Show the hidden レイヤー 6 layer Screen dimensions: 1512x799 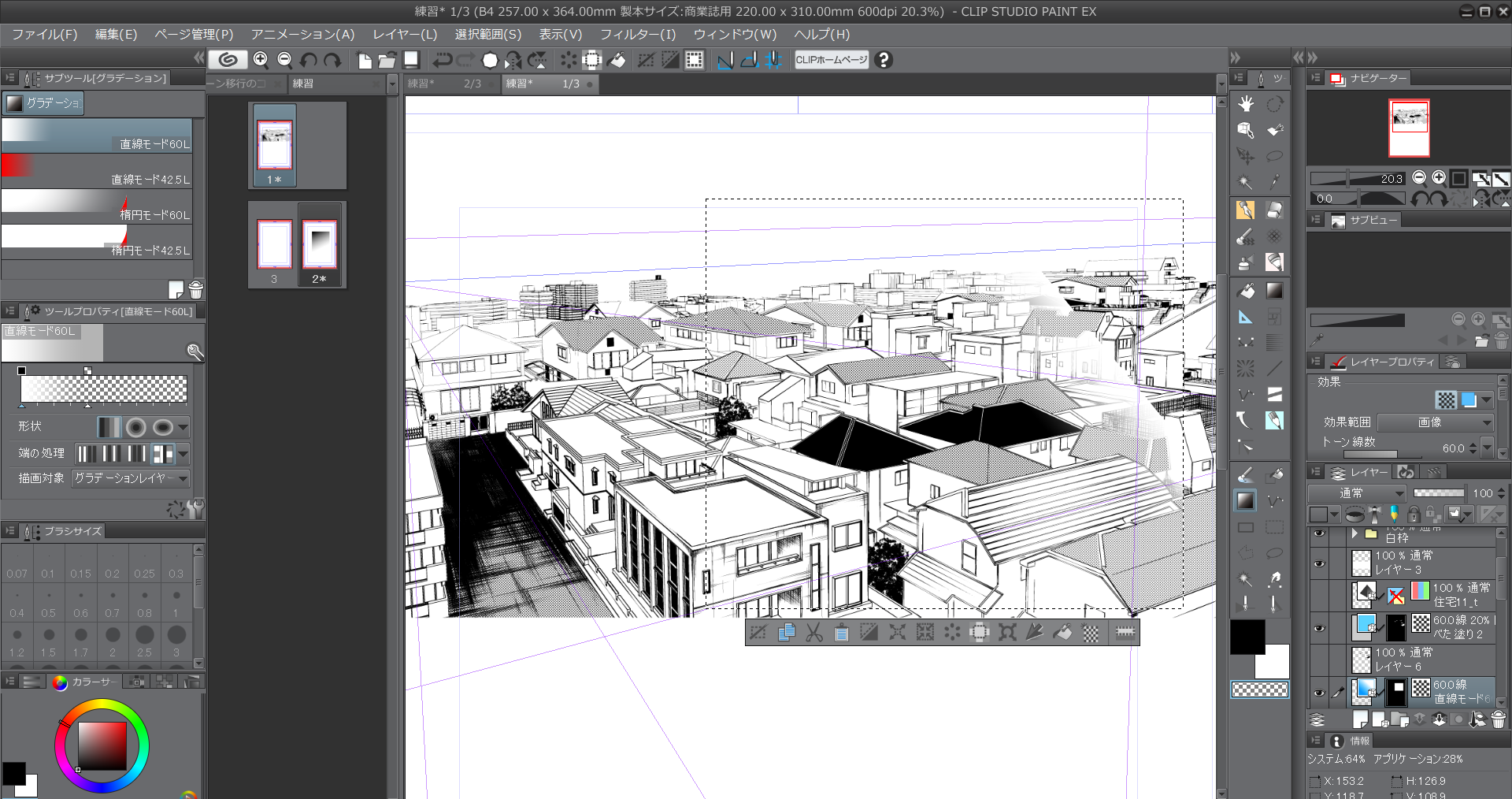click(x=1319, y=660)
